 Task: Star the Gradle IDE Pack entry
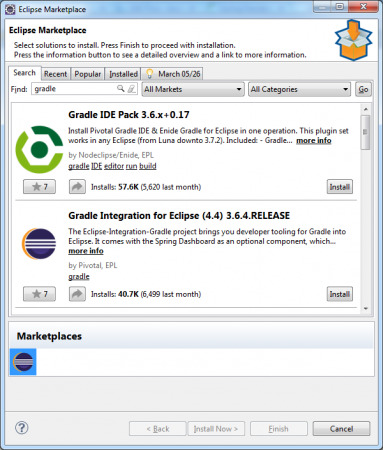39,187
